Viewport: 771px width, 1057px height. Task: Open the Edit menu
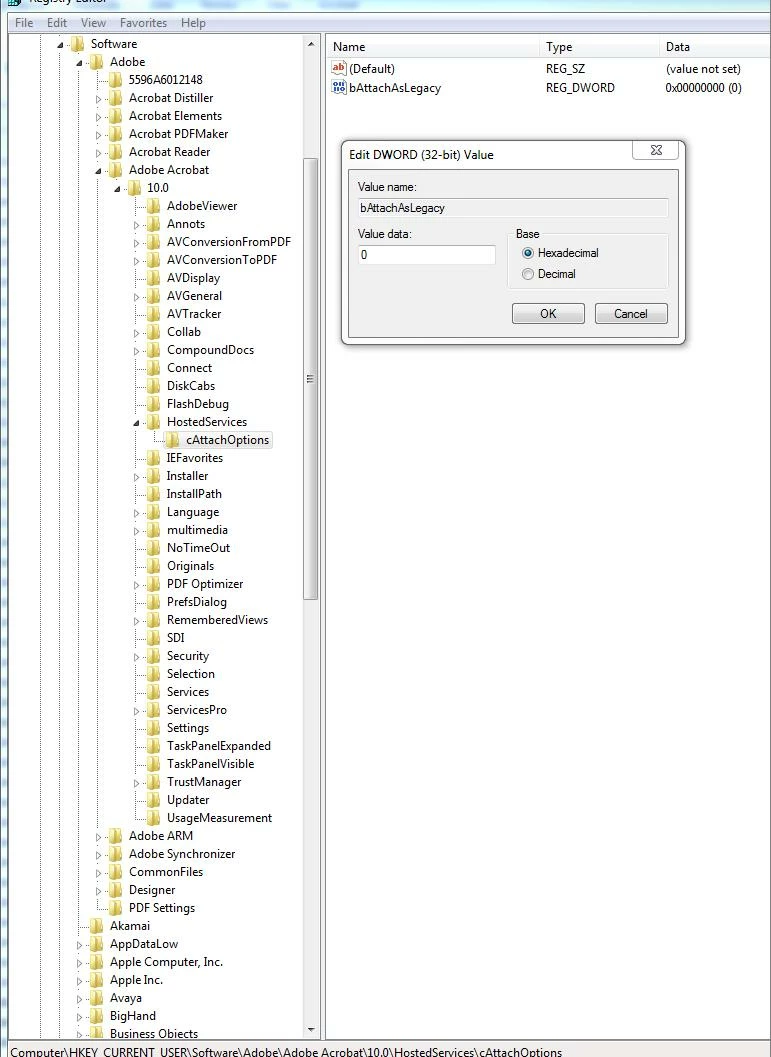tap(57, 23)
